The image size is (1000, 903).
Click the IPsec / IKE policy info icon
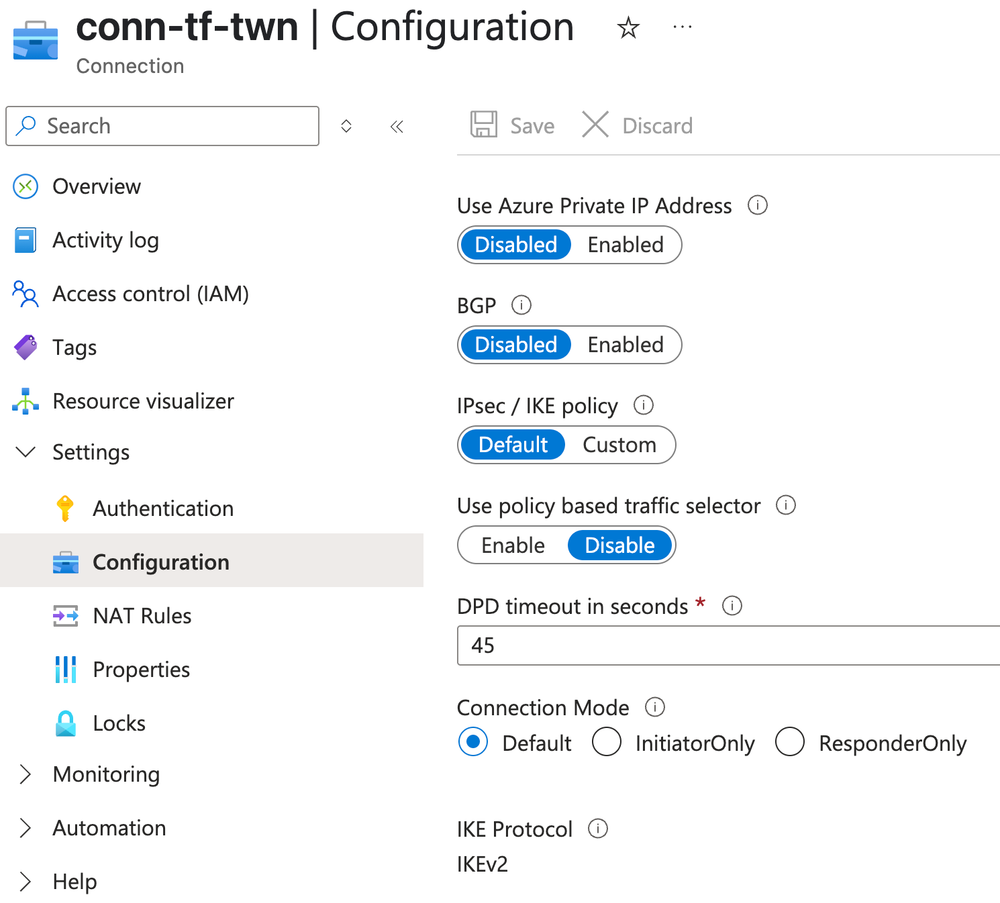(x=643, y=406)
